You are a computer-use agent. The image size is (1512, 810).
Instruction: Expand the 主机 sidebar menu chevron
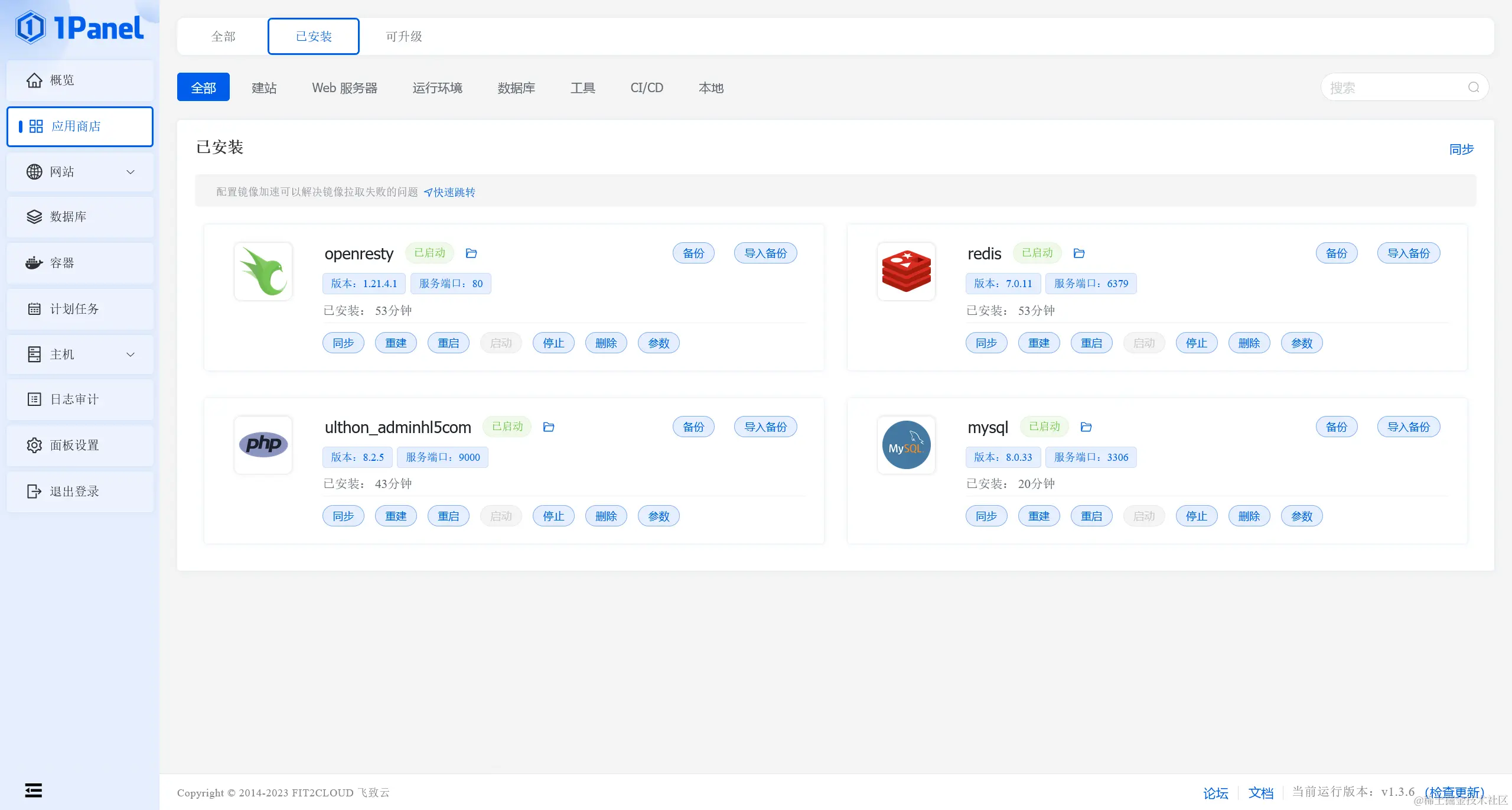[131, 354]
